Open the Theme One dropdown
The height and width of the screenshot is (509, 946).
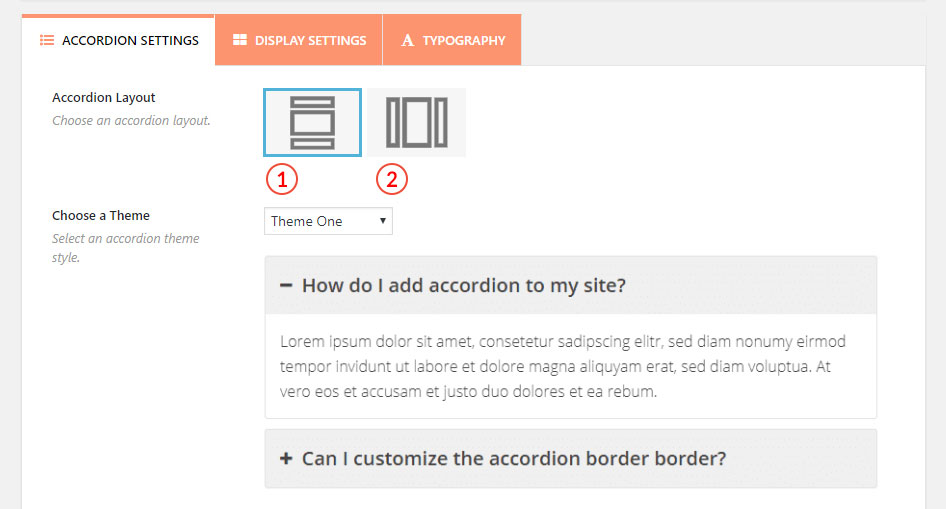coord(328,221)
